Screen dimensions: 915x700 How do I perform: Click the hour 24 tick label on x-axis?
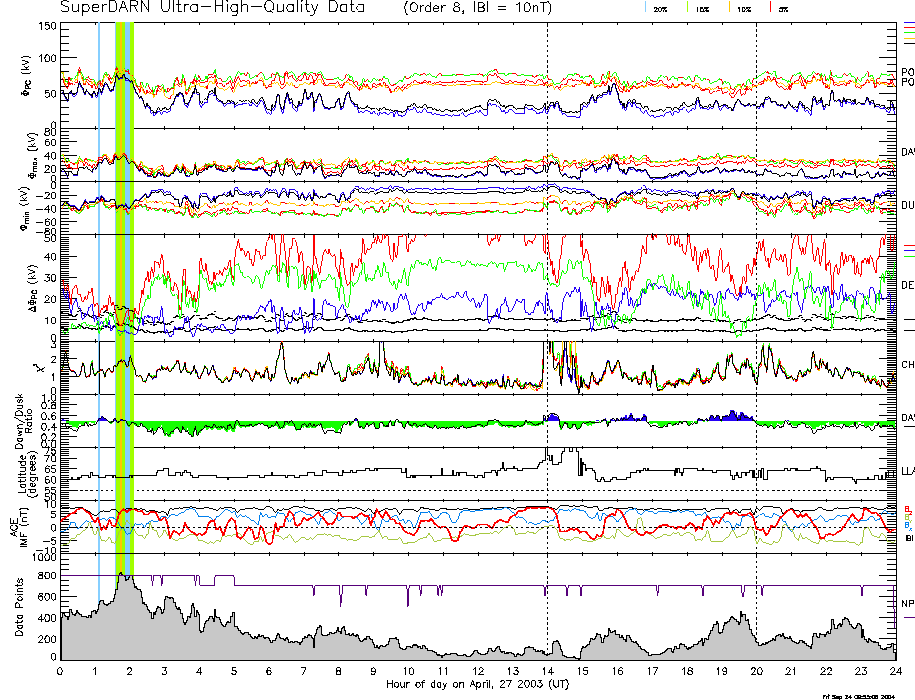coord(894,671)
